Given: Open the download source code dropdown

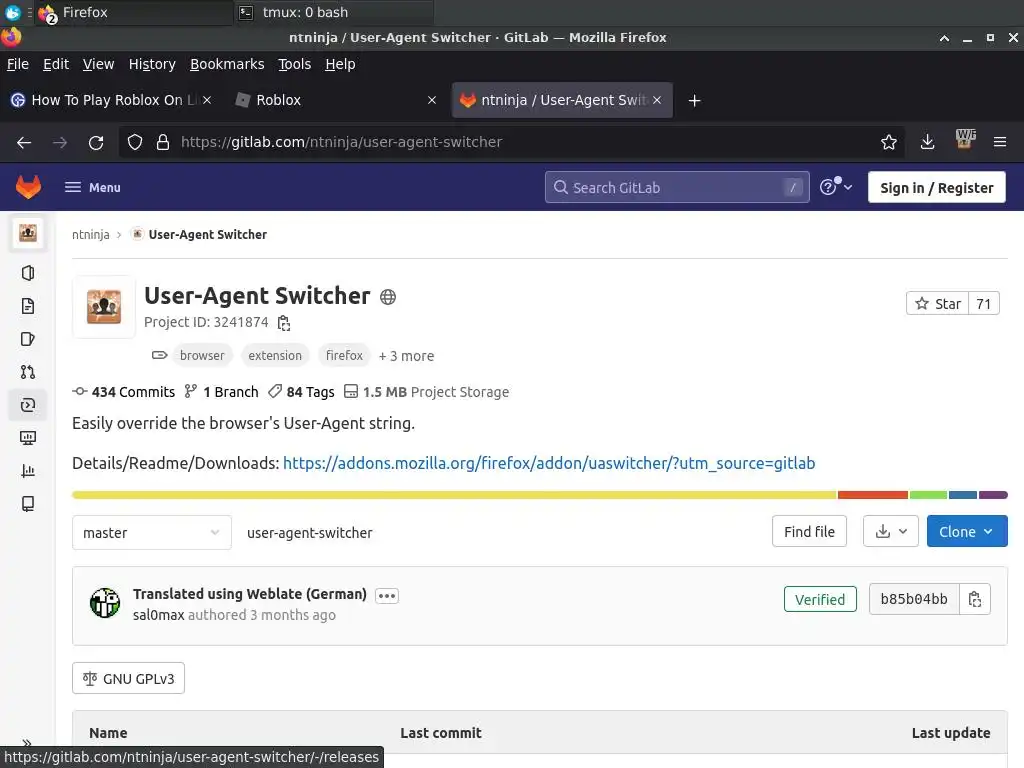Looking at the screenshot, I should coord(891,532).
